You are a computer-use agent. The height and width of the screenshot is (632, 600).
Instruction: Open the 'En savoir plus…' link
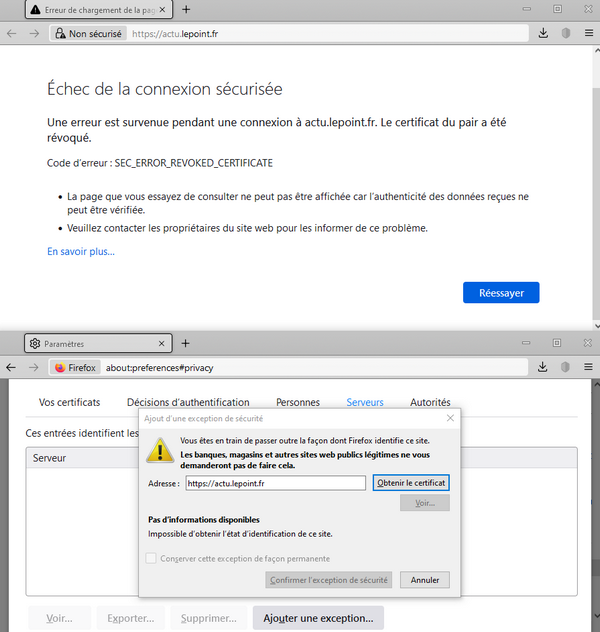point(81,252)
